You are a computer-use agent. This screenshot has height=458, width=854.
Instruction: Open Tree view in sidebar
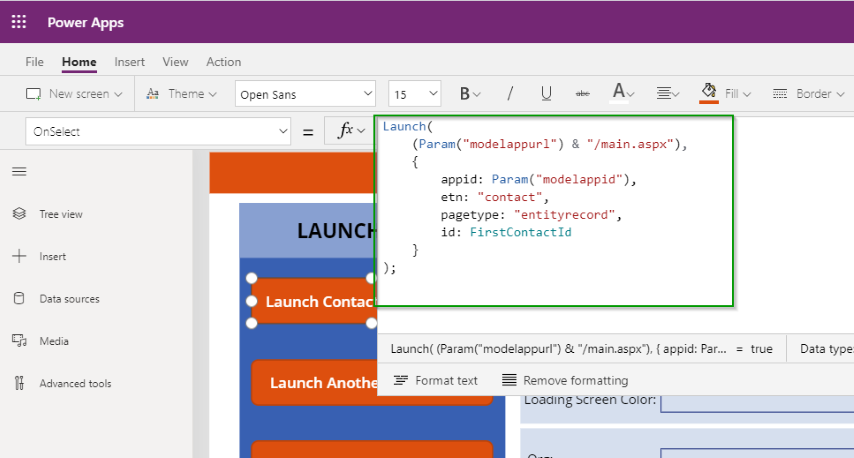point(47,214)
